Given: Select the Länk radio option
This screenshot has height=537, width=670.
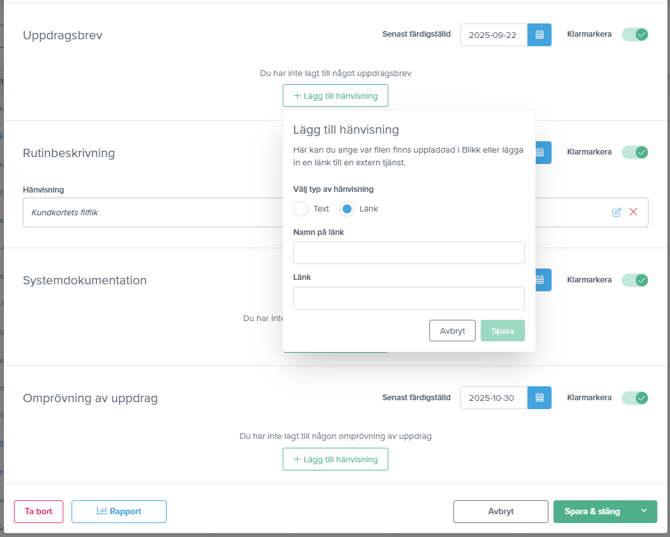Looking at the screenshot, I should (347, 209).
